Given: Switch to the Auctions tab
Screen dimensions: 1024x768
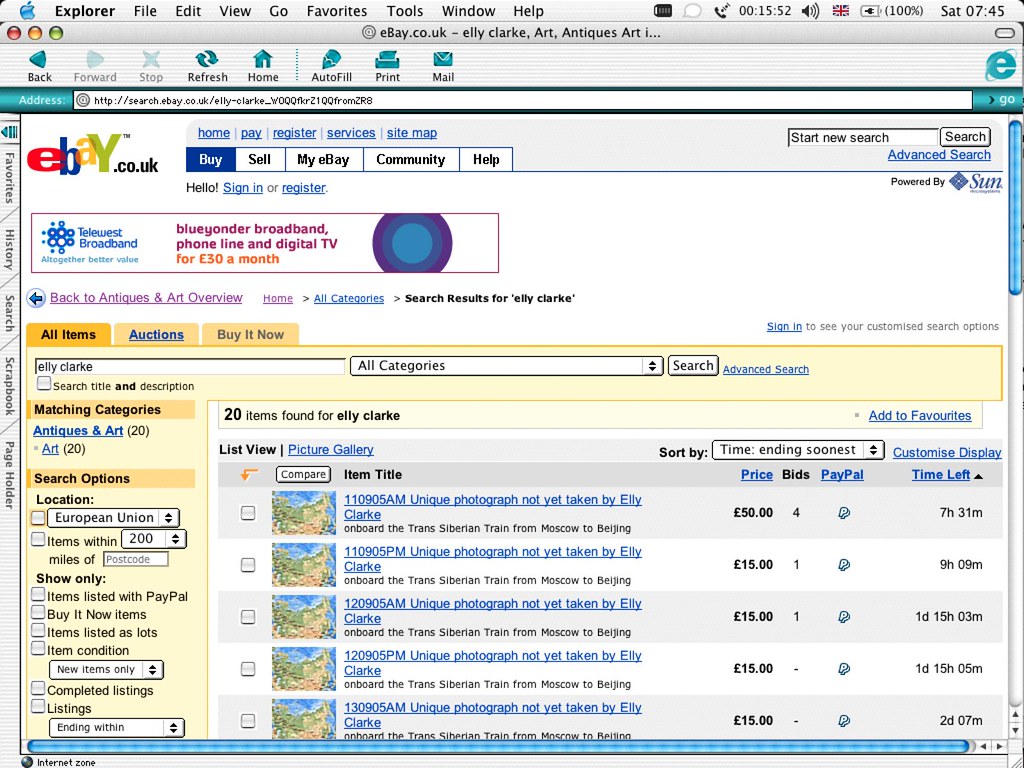Looking at the screenshot, I should [x=156, y=334].
